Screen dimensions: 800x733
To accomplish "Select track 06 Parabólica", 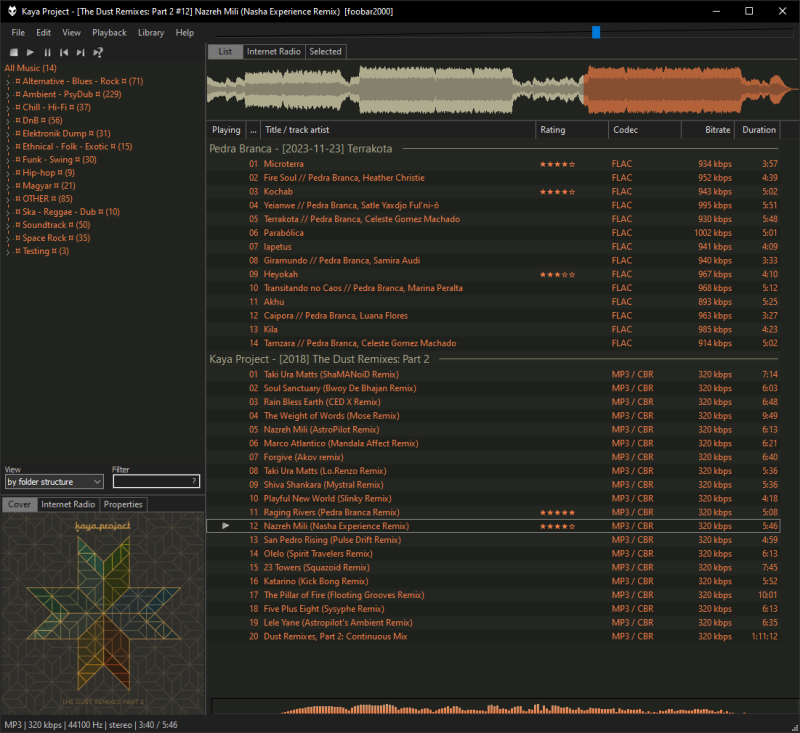I will click(493, 233).
